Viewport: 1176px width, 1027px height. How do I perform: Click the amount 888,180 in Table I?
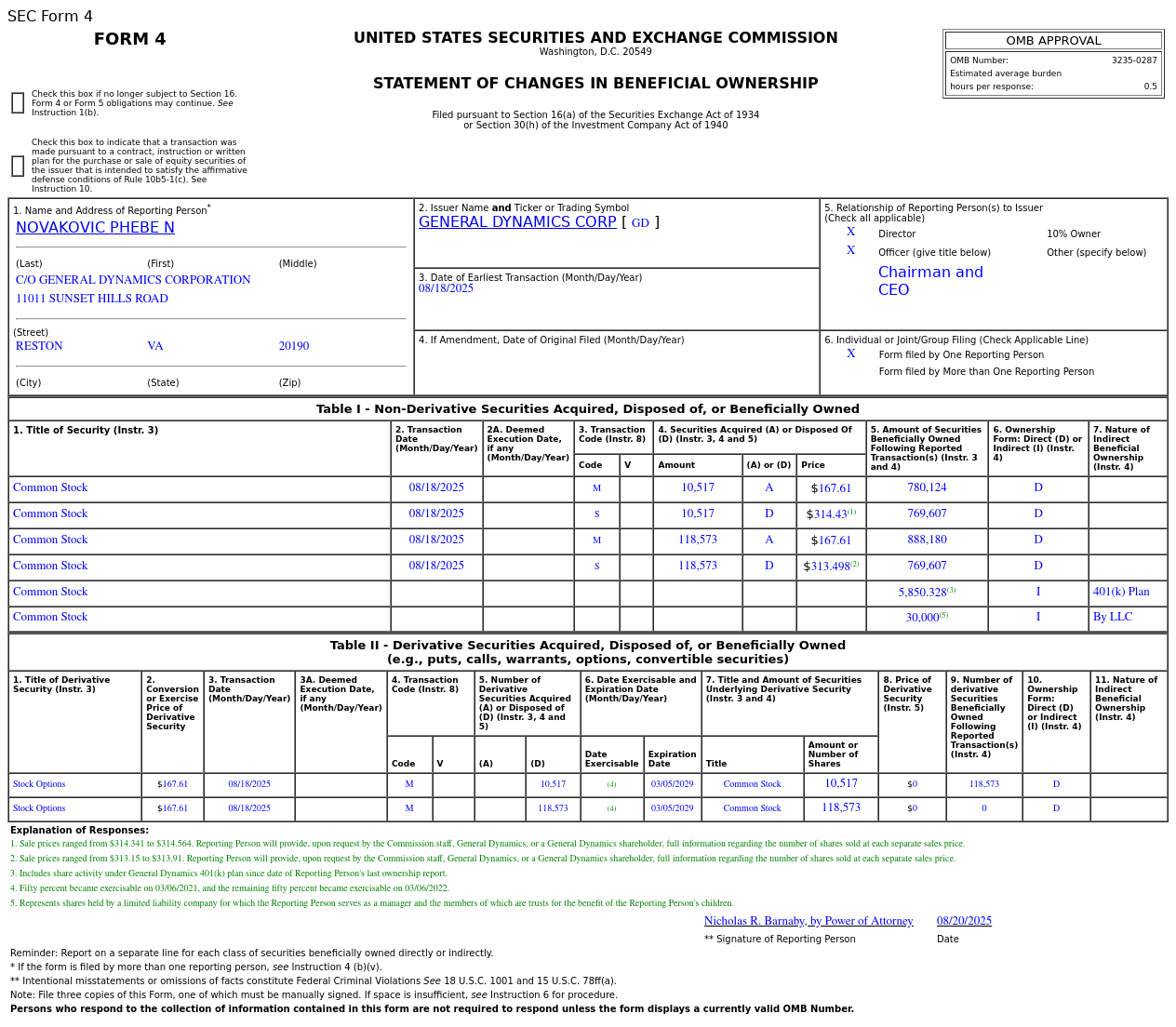[x=927, y=540]
